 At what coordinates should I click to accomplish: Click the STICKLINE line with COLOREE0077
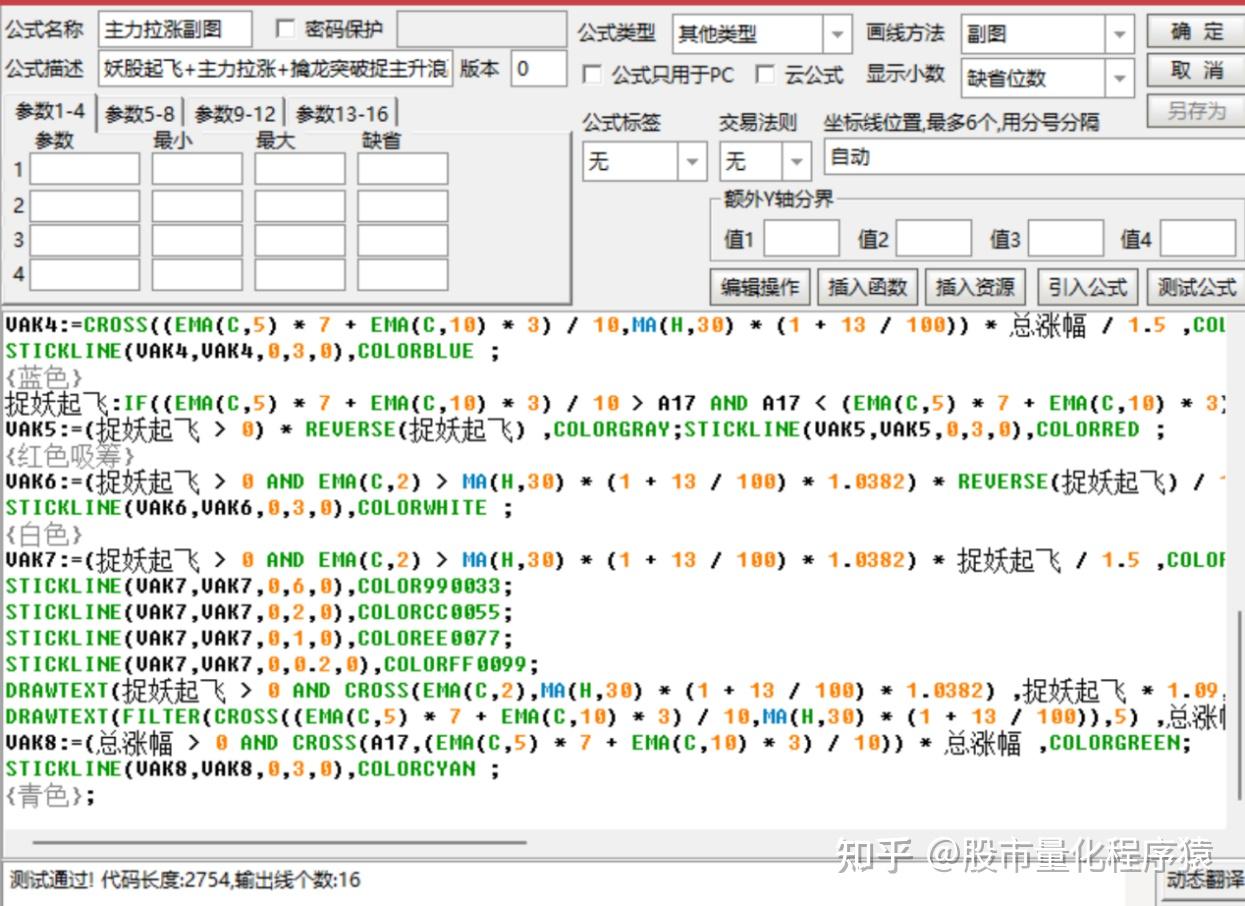(x=259, y=638)
